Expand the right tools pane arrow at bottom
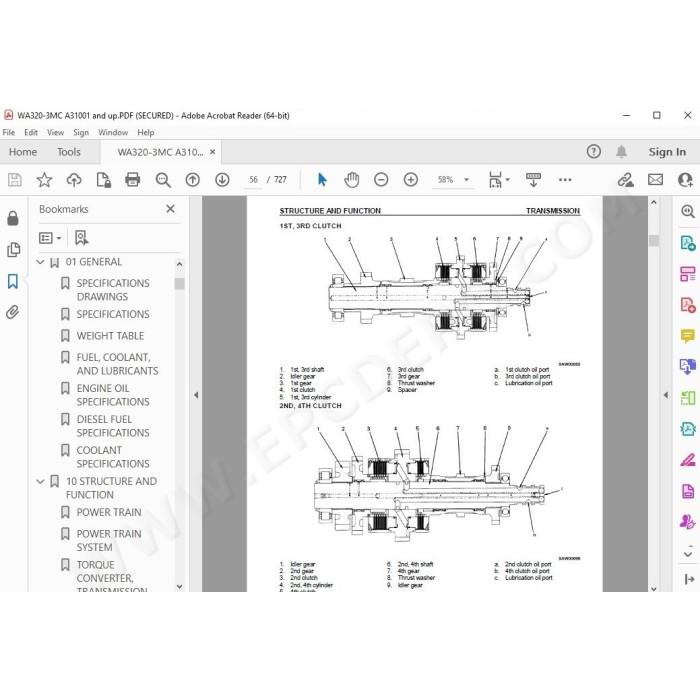700x700 pixels. point(689,579)
